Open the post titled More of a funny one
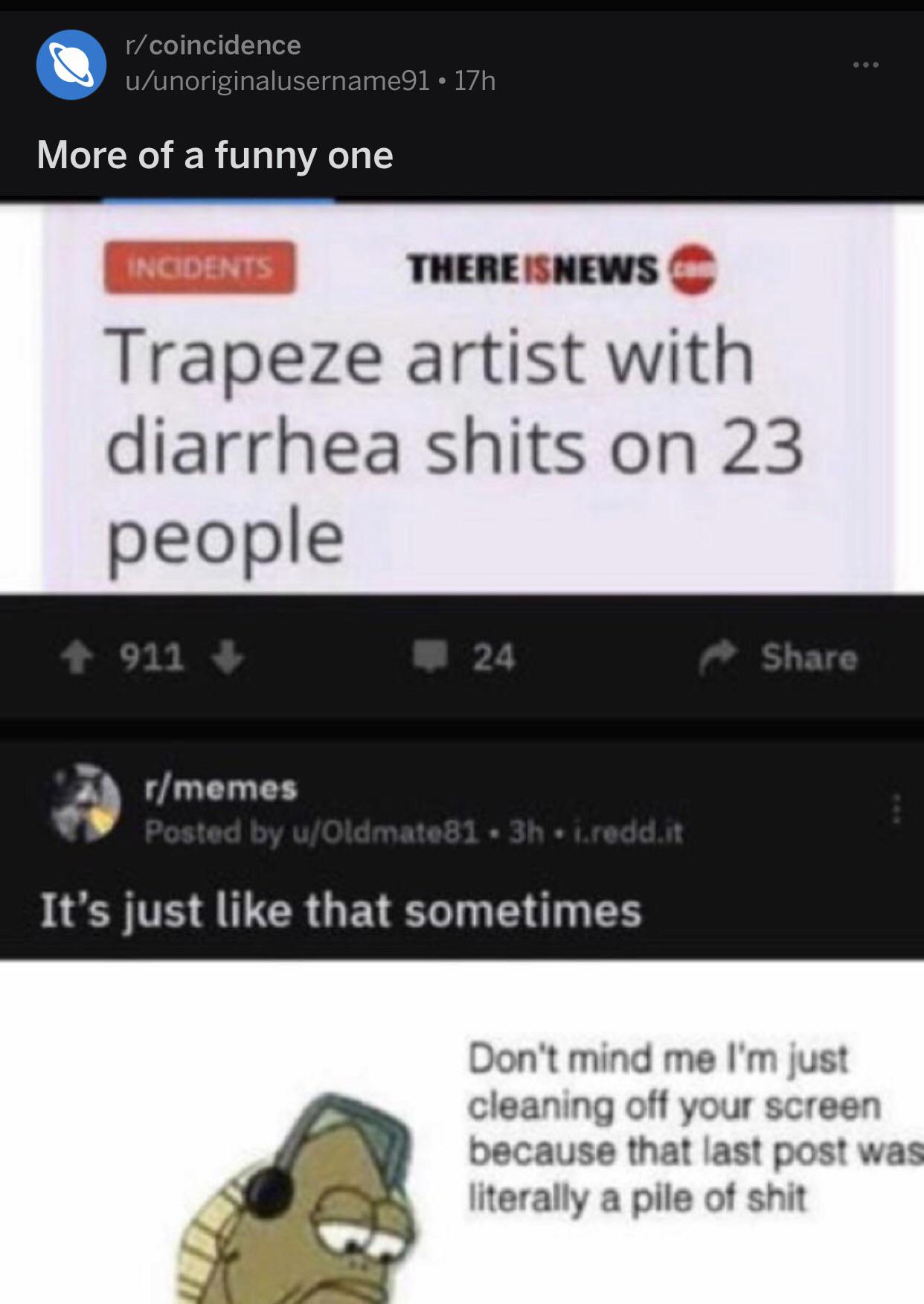The height and width of the screenshot is (1304, 924). [x=215, y=156]
